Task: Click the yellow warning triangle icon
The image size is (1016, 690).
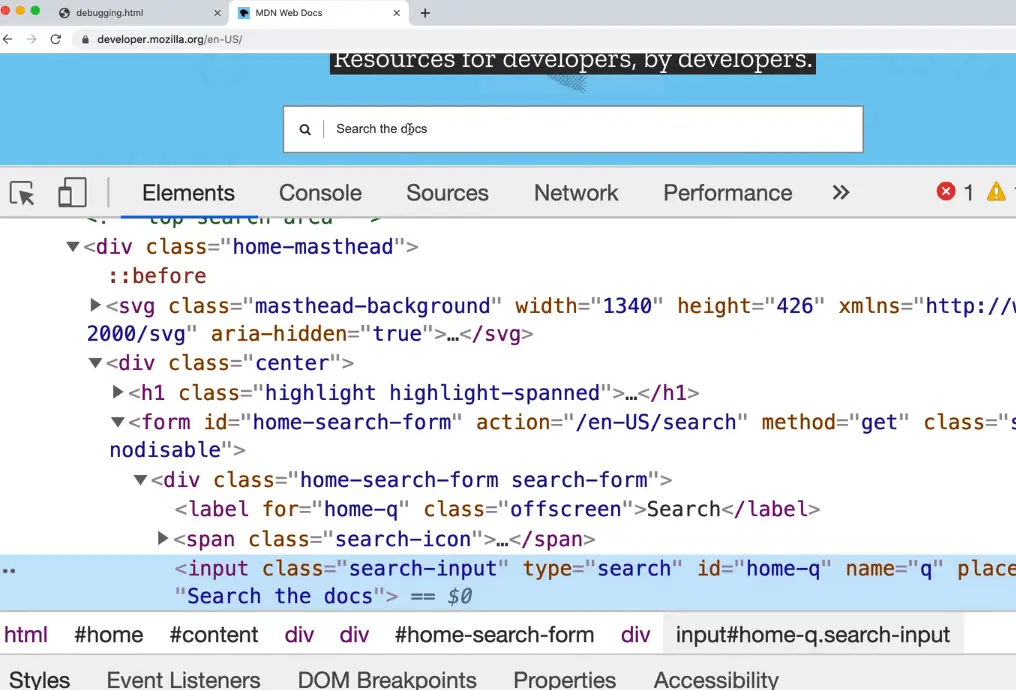Action: pos(996,192)
